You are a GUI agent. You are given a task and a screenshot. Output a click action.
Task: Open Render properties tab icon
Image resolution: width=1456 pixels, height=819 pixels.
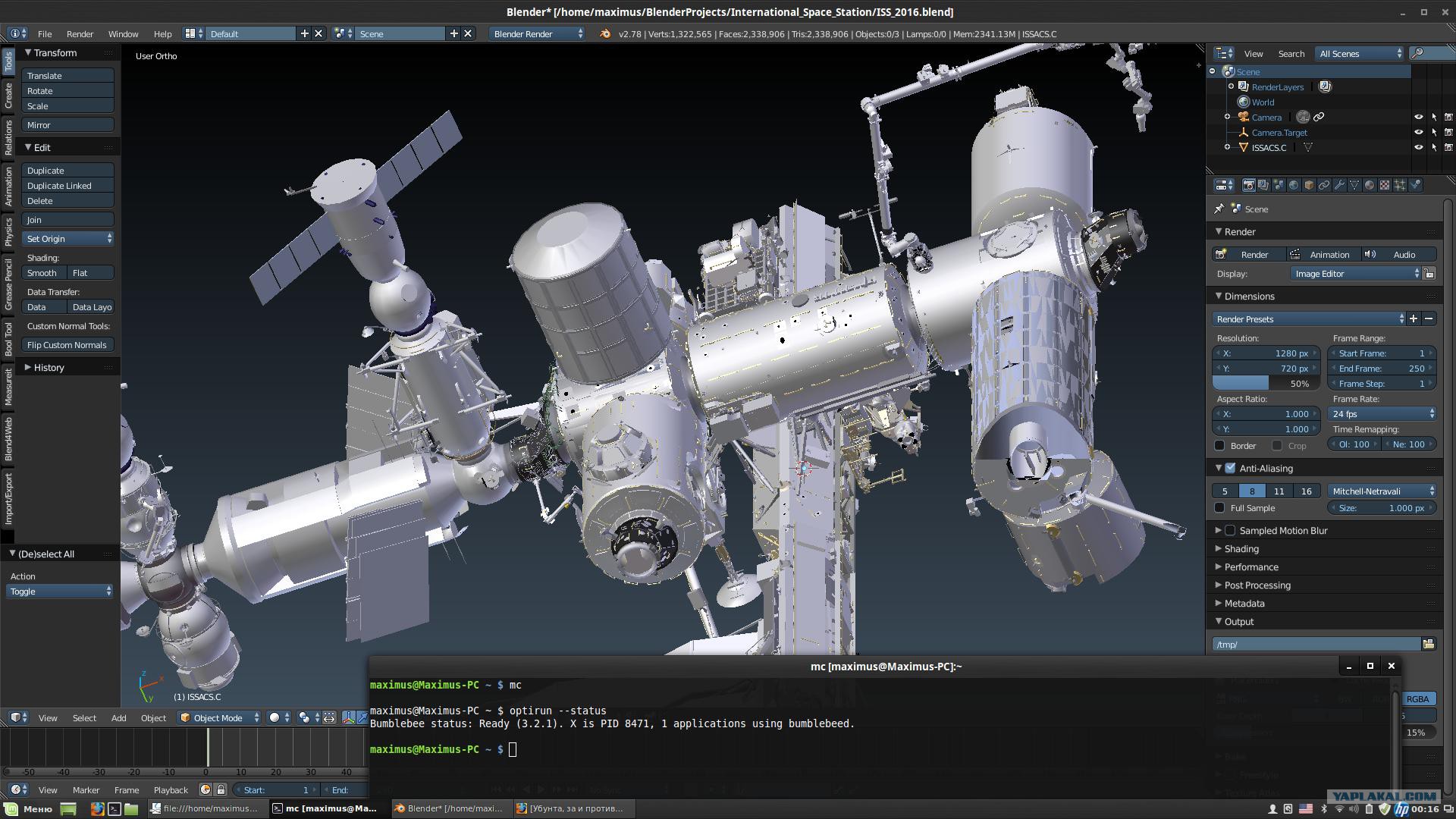click(x=1249, y=185)
